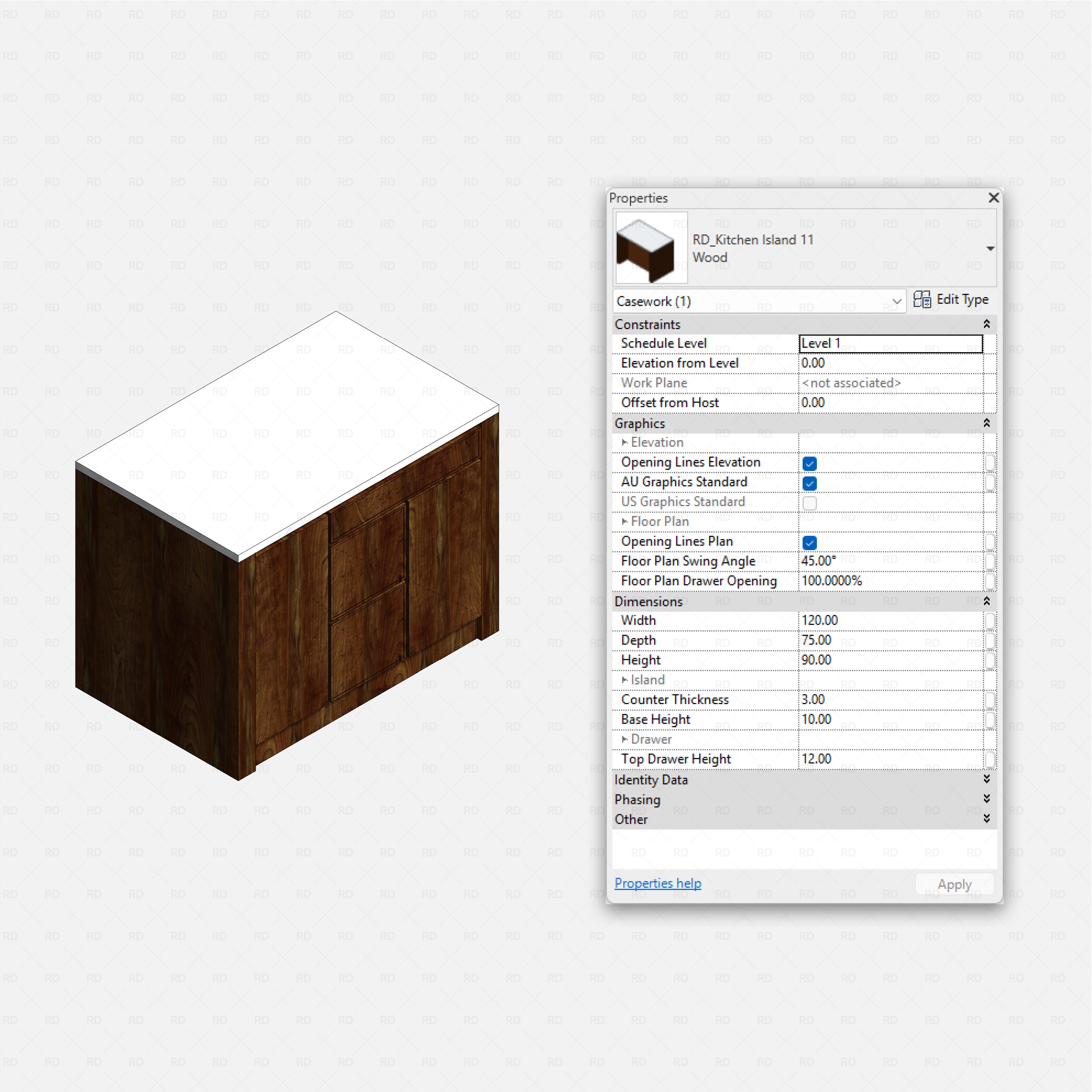Toggle the Opening Lines Plan checkbox
This screenshot has width=1092, height=1092.
point(809,543)
